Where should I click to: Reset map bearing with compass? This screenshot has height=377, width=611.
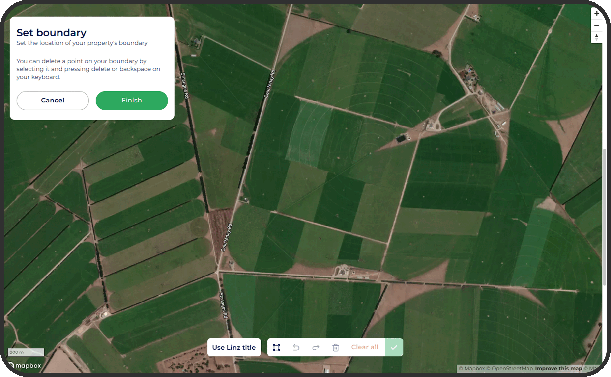pos(597,37)
